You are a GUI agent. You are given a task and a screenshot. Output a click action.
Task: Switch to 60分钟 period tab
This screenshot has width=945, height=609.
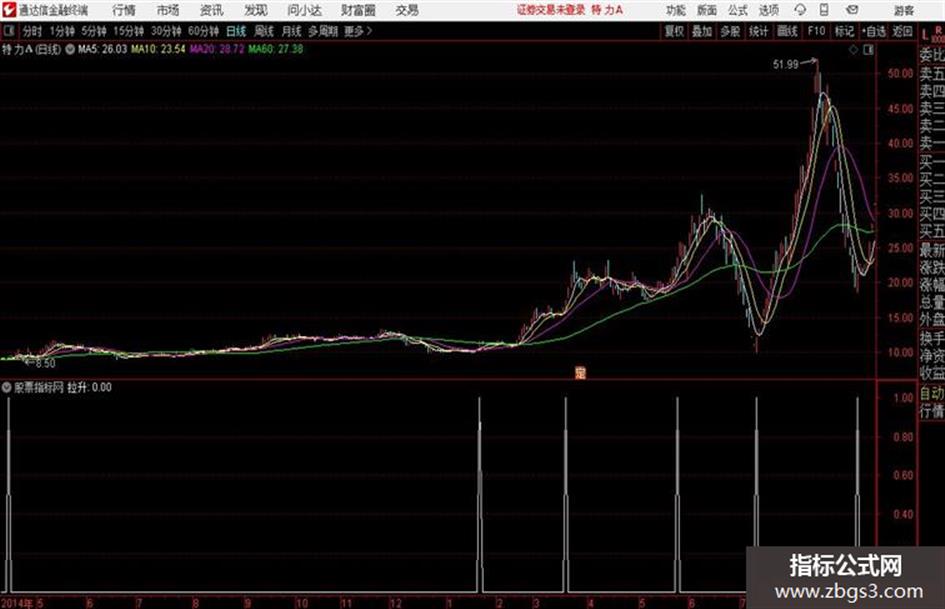click(203, 31)
